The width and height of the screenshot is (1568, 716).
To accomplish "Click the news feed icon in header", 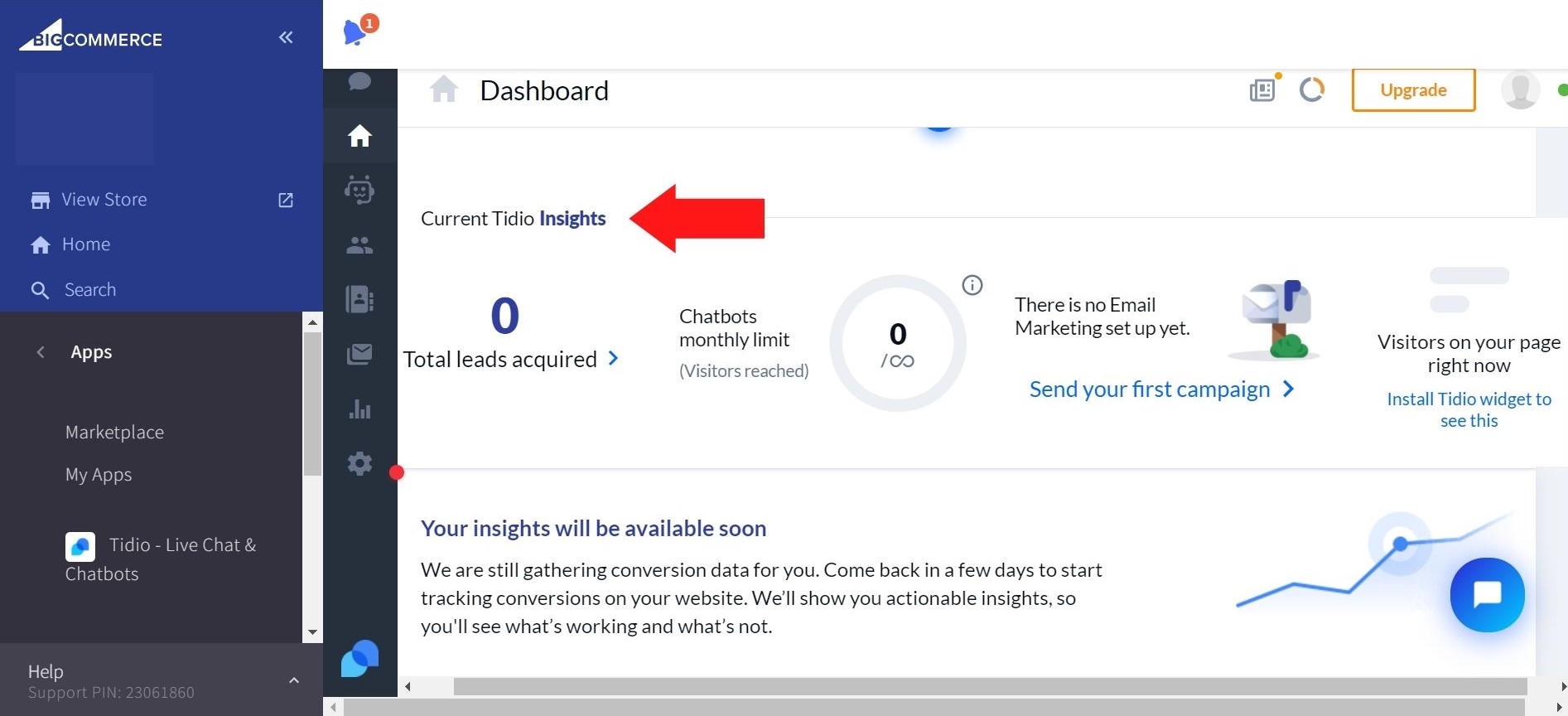I will click(1262, 89).
